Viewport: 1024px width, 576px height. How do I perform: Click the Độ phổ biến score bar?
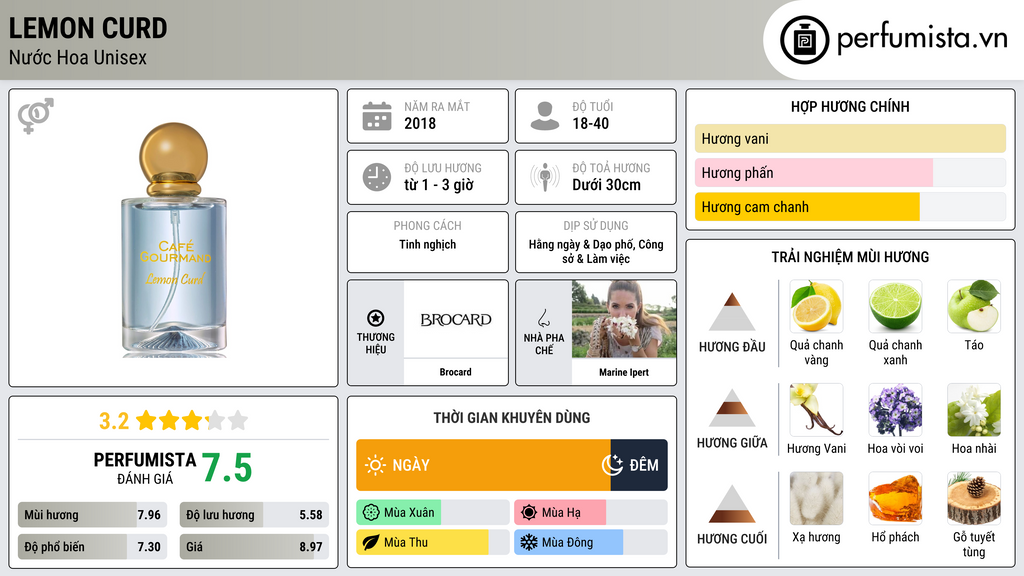click(92, 547)
